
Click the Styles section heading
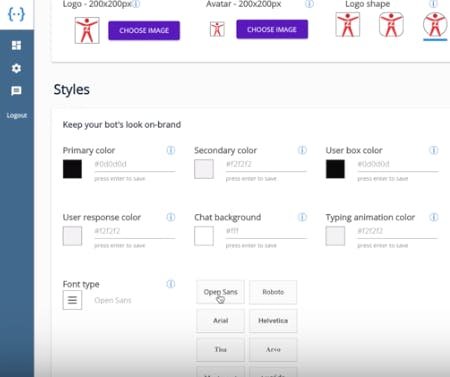pos(72,90)
